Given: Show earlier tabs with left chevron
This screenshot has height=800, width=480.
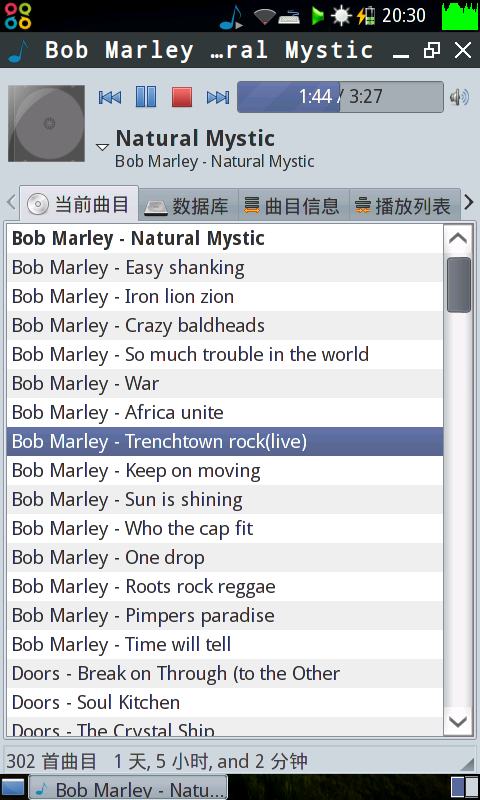Looking at the screenshot, I should [x=11, y=203].
